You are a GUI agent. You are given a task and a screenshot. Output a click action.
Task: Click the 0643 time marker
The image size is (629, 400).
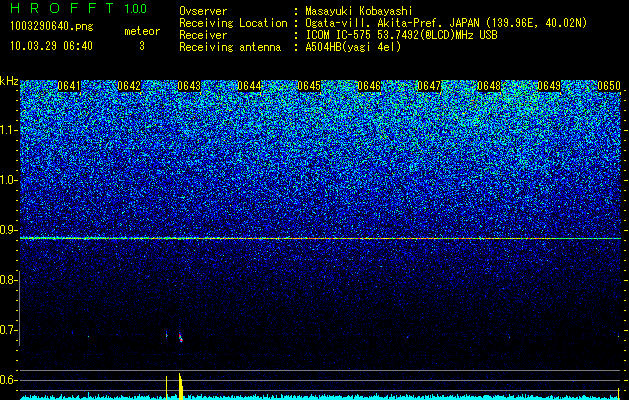click(x=189, y=86)
